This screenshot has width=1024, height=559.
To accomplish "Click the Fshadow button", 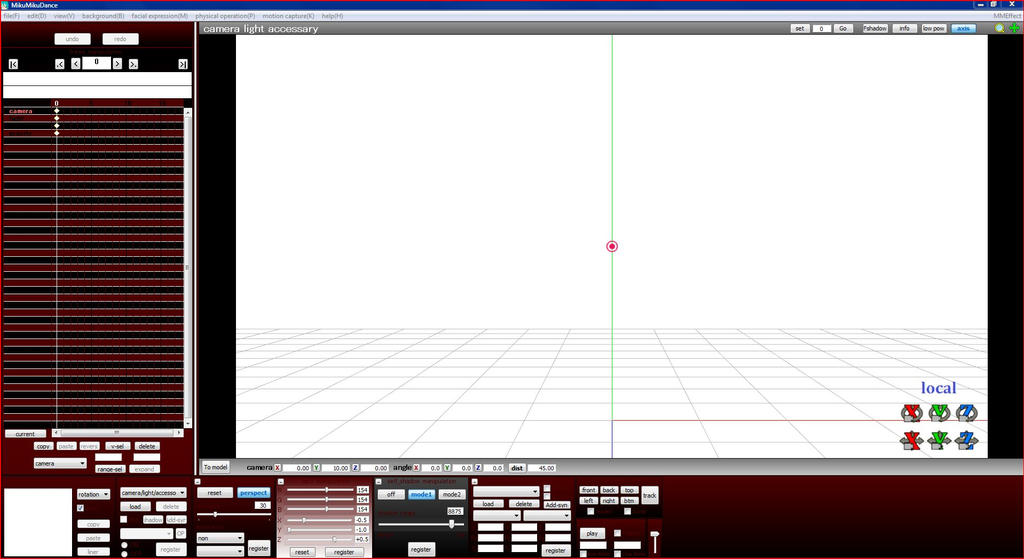I will click(x=875, y=29).
